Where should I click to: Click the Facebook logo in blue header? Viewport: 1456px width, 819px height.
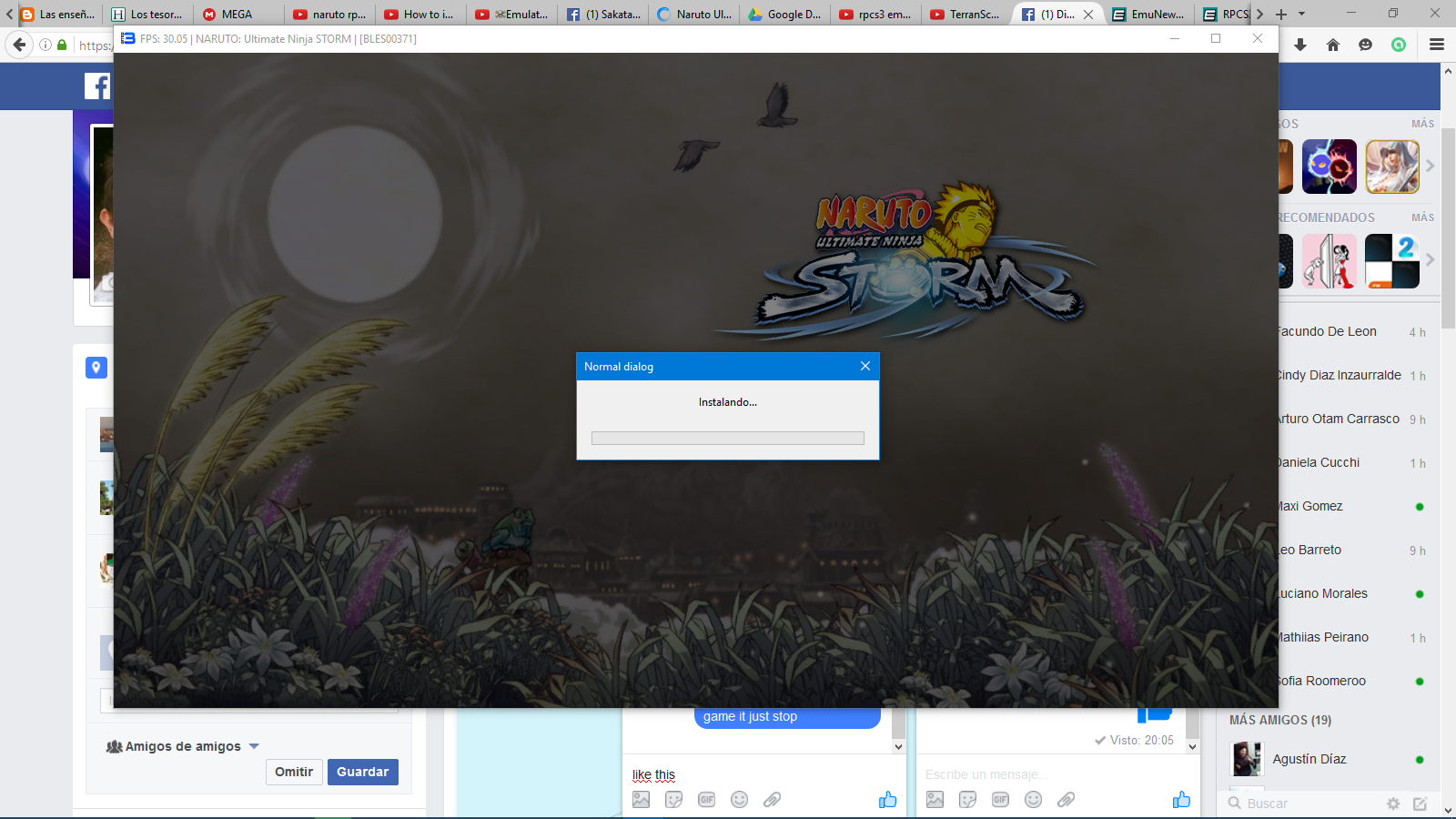[96, 86]
